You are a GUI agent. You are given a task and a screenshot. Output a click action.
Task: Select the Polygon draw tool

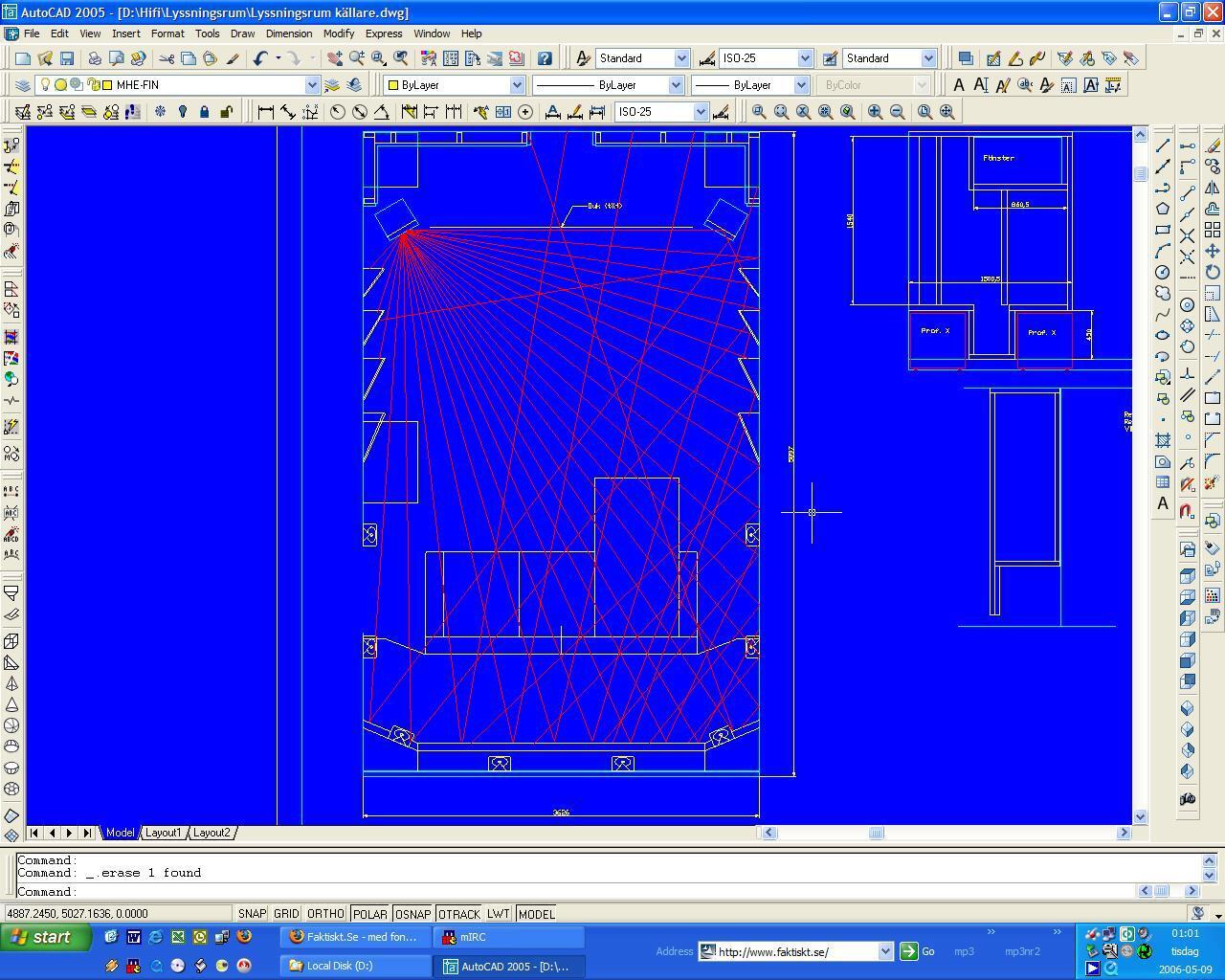coord(1163,209)
